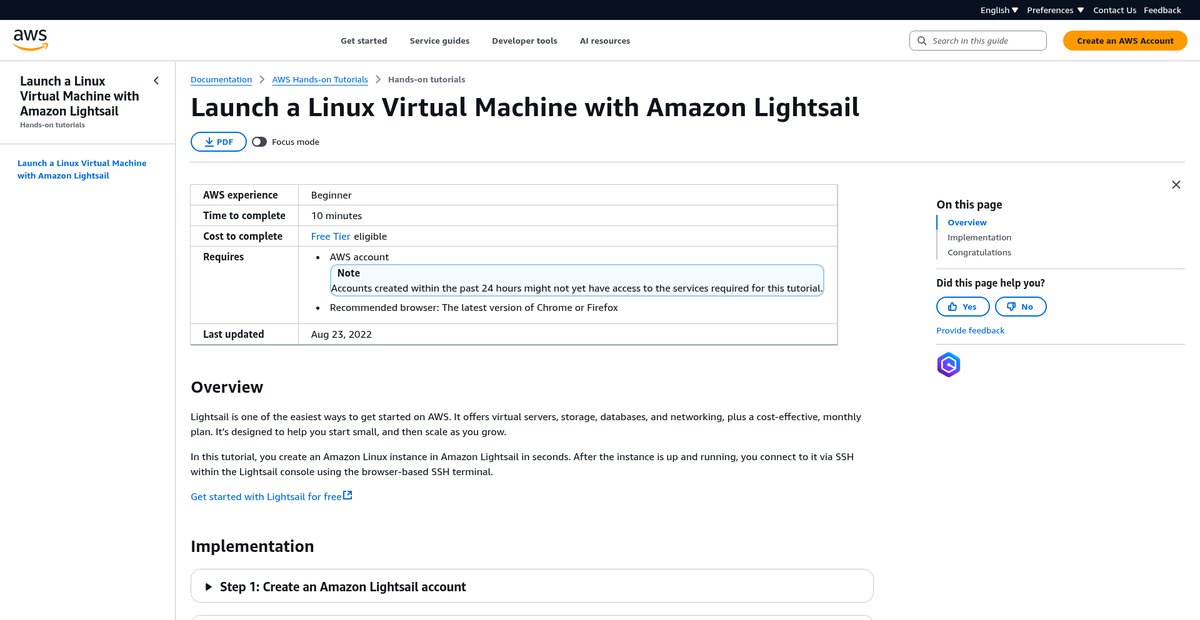Open the Get started menu item
Image resolution: width=1200 pixels, height=620 pixels.
pyautogui.click(x=364, y=41)
